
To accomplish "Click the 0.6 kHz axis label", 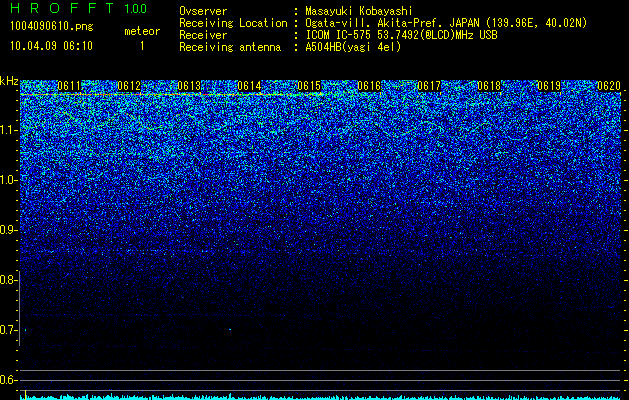I will pyautogui.click(x=8, y=380).
